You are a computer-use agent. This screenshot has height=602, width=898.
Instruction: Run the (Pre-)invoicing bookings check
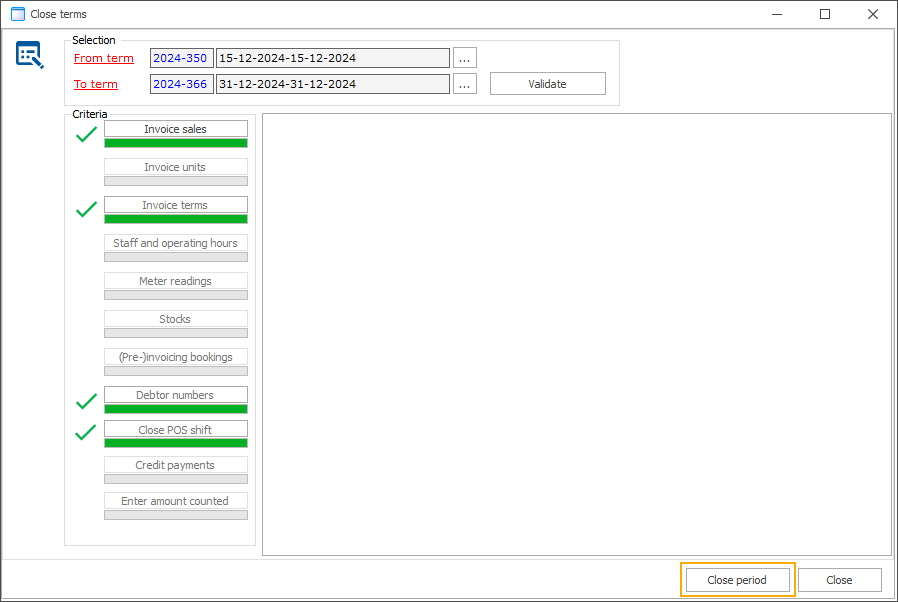click(175, 356)
